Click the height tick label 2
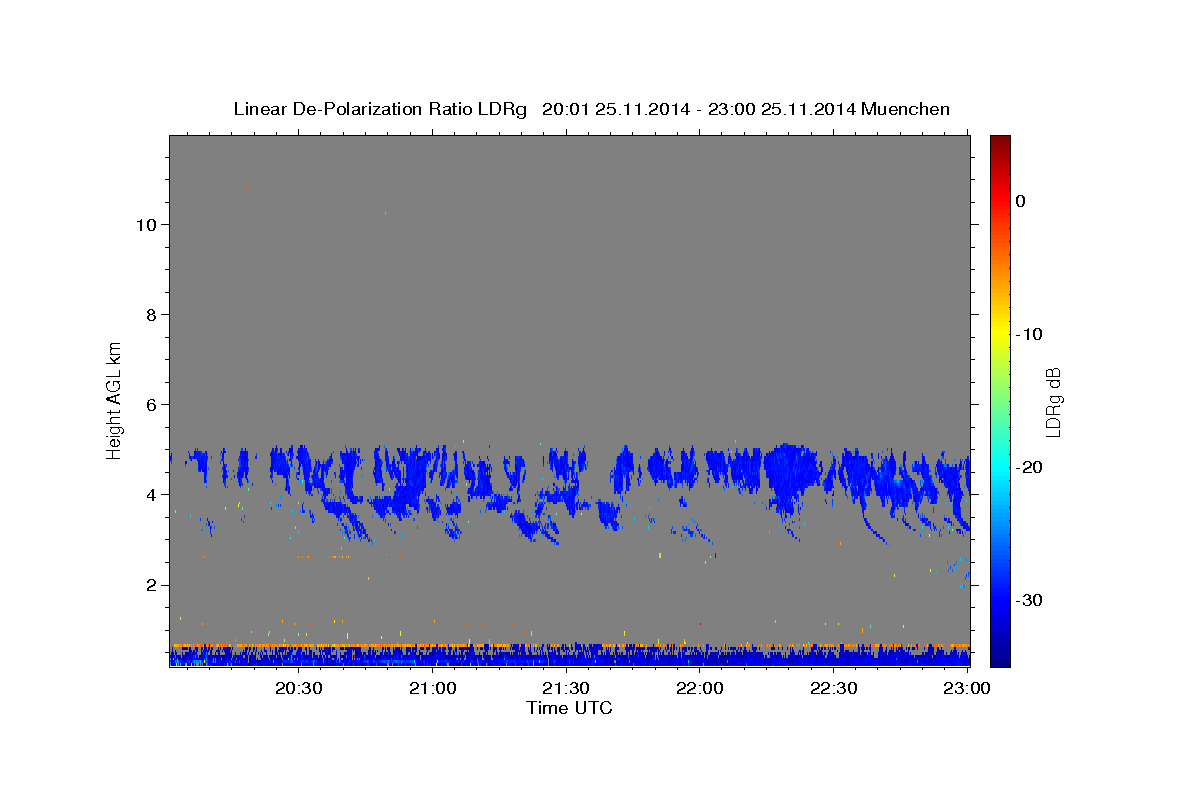The image size is (1200, 800). tap(149, 585)
